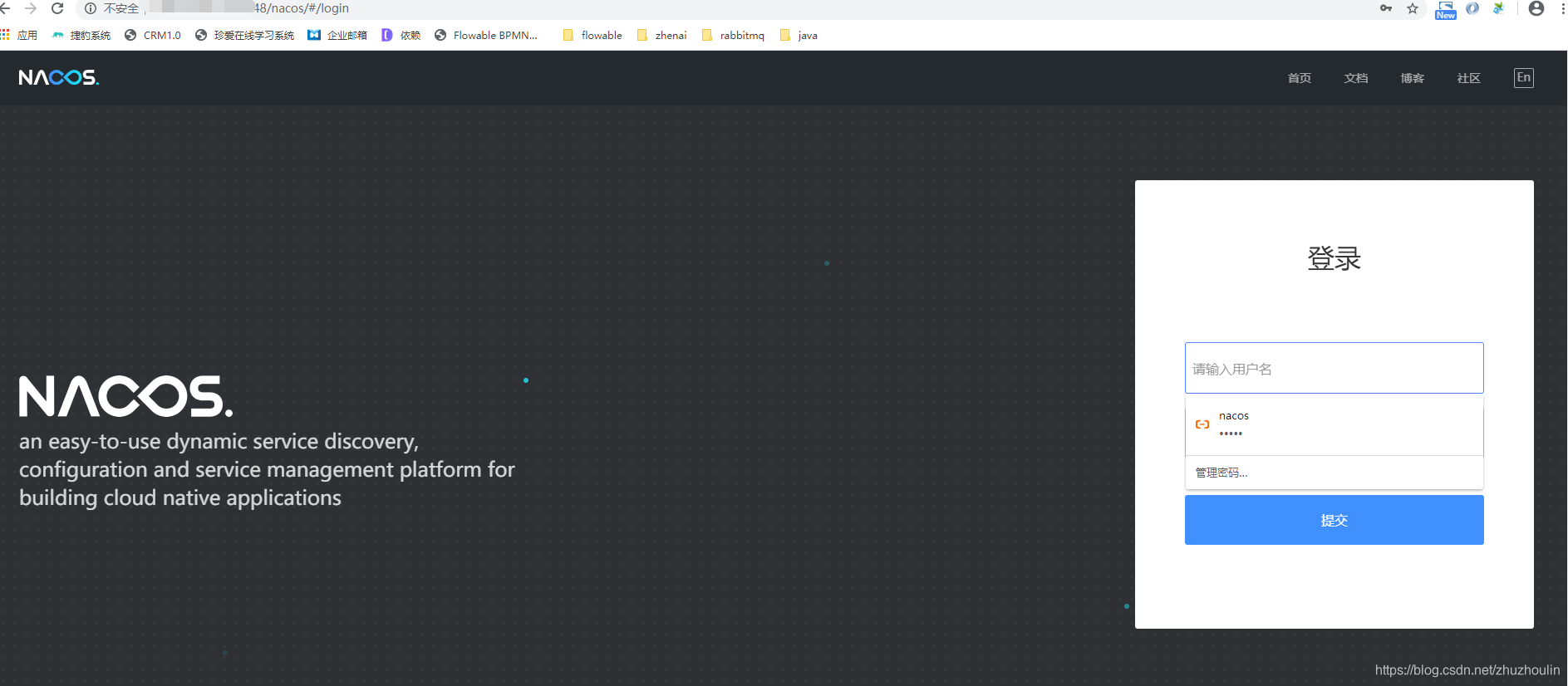Open the Flowable BPMN bookmark
Screen dimensions: 1568x686
[x=486, y=35]
